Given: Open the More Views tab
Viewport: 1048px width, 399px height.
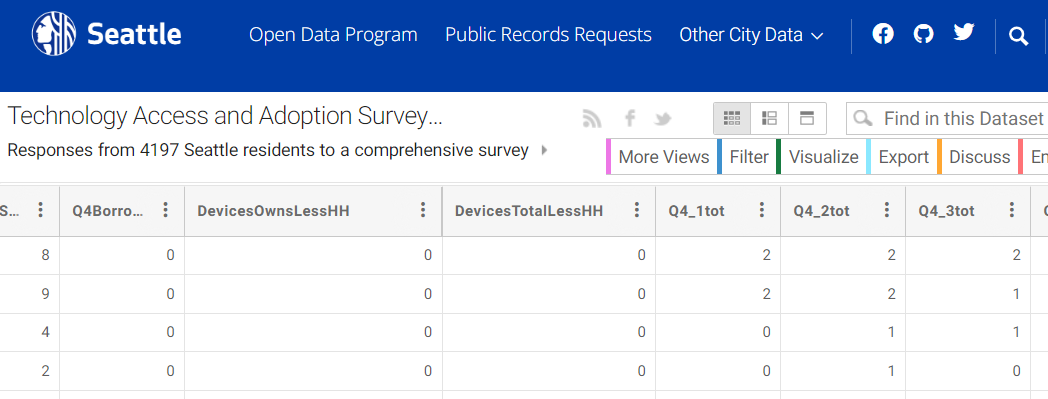Looking at the screenshot, I should click(662, 157).
